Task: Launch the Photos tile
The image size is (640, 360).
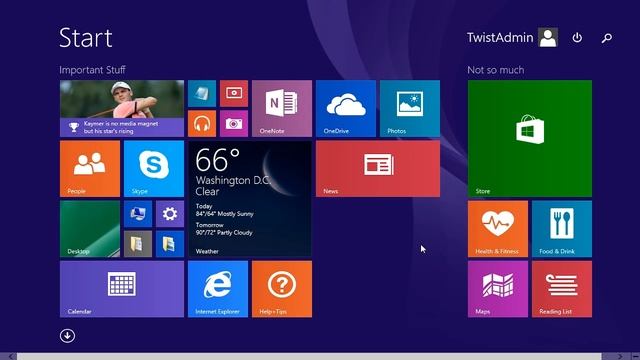Action: click(410, 109)
